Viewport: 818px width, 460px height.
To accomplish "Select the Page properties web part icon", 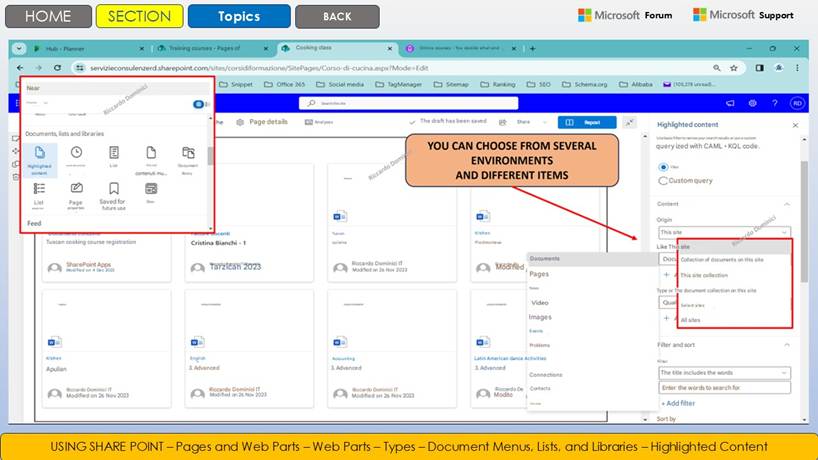I will tap(77, 189).
